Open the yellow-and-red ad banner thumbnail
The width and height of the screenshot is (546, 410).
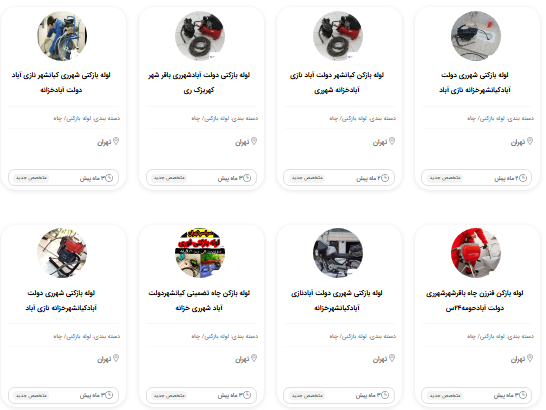(200, 253)
